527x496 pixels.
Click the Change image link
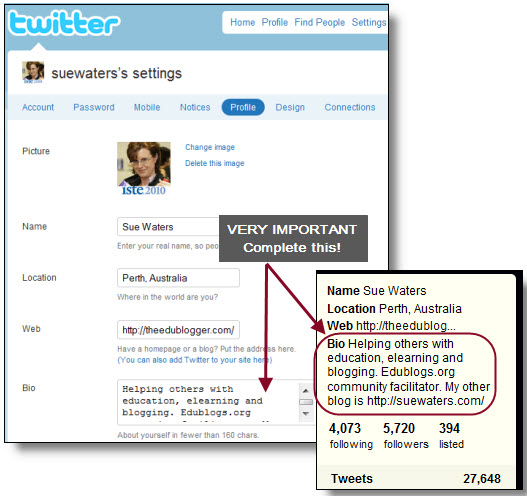(210, 147)
